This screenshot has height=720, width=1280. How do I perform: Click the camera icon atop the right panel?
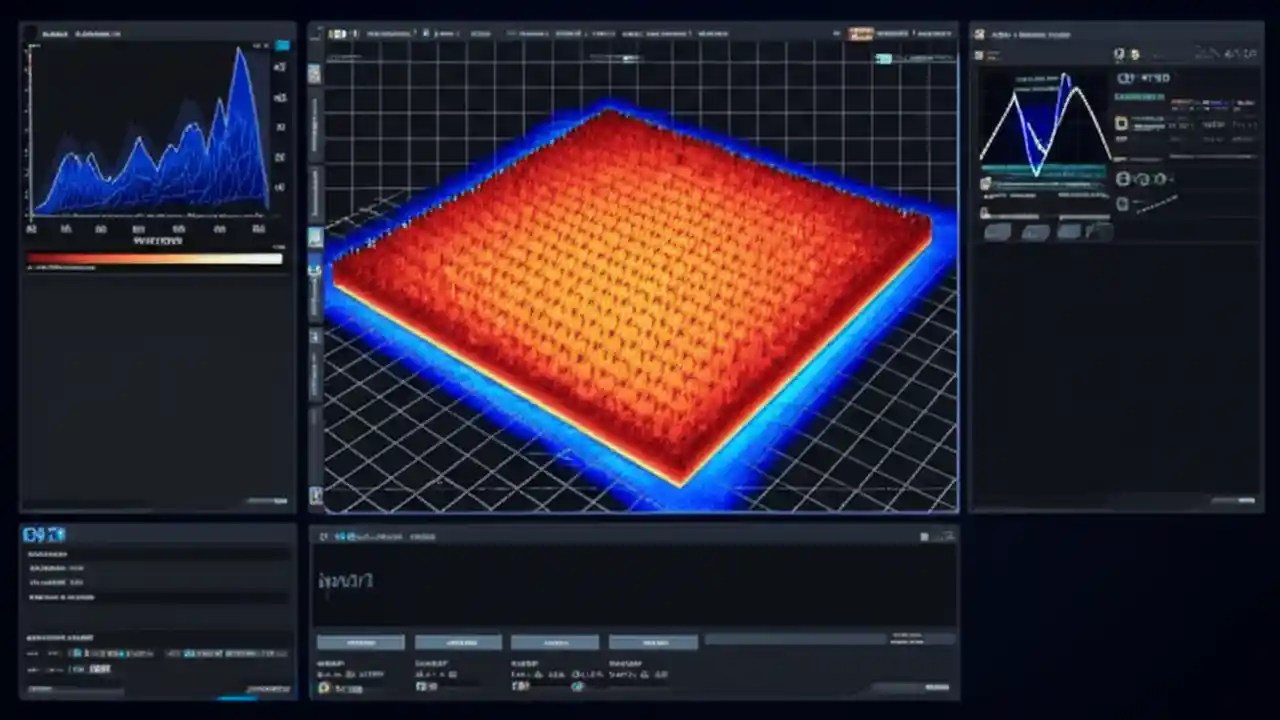click(x=978, y=33)
